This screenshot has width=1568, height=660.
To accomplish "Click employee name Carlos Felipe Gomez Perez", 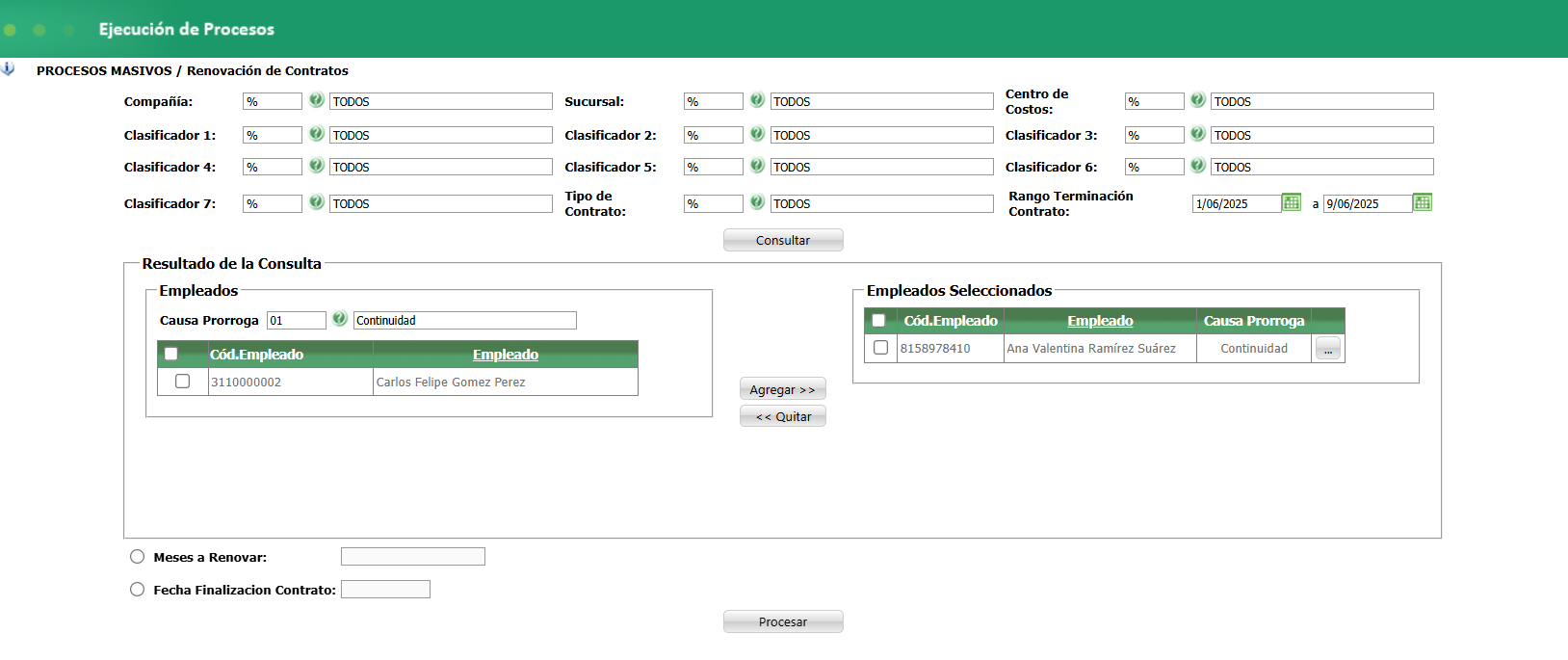I will (451, 383).
